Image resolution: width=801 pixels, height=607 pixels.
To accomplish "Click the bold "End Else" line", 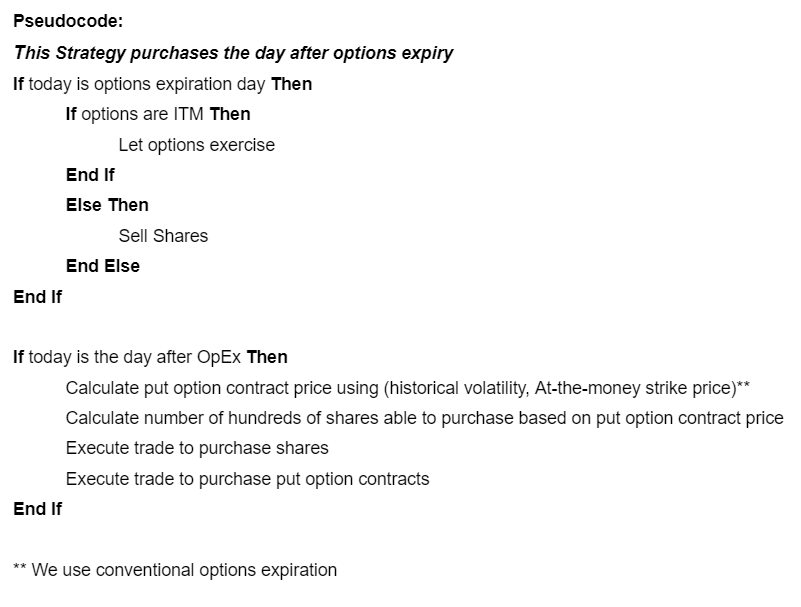I will tap(102, 266).
